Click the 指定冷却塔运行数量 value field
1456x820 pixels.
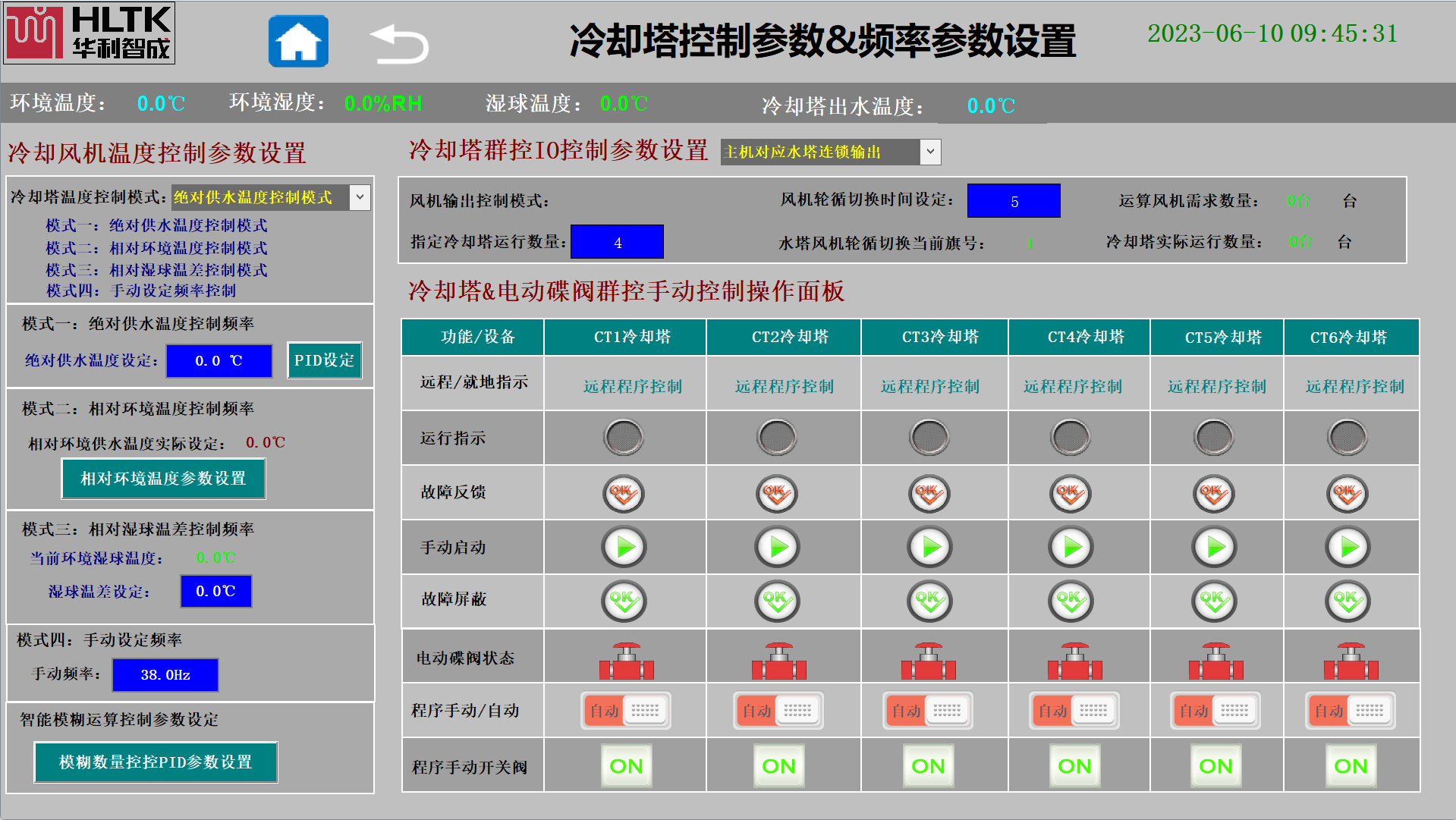(617, 242)
